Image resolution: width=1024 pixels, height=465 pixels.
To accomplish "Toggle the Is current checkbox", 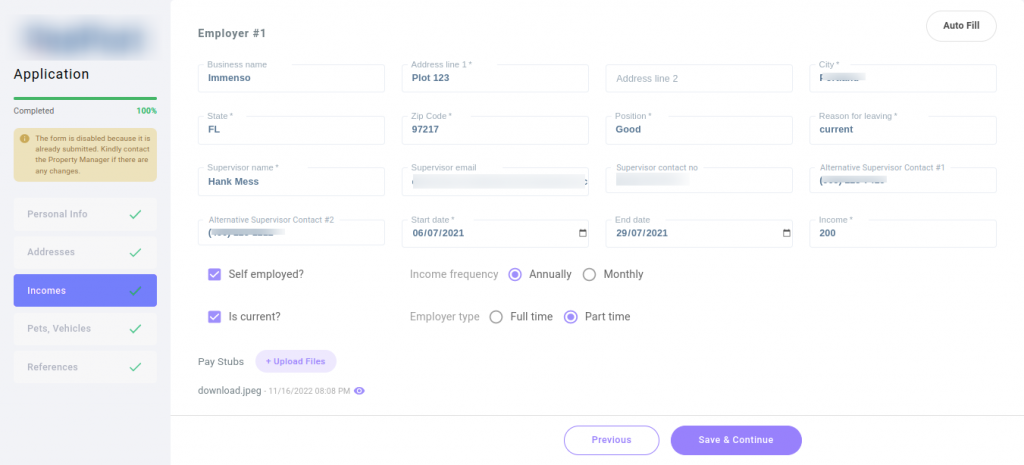I will 214,316.
